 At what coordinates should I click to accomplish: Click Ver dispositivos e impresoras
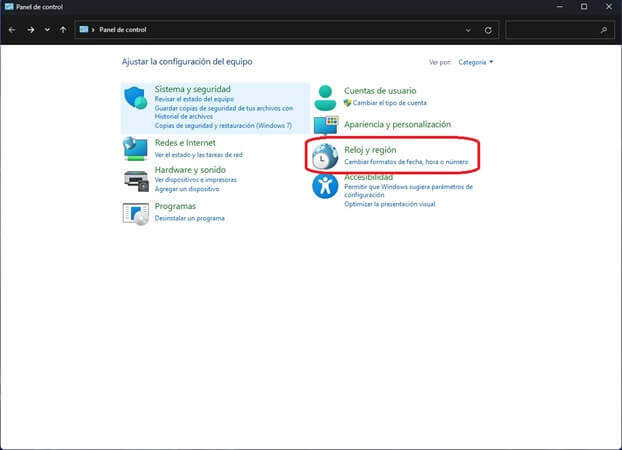[196, 180]
